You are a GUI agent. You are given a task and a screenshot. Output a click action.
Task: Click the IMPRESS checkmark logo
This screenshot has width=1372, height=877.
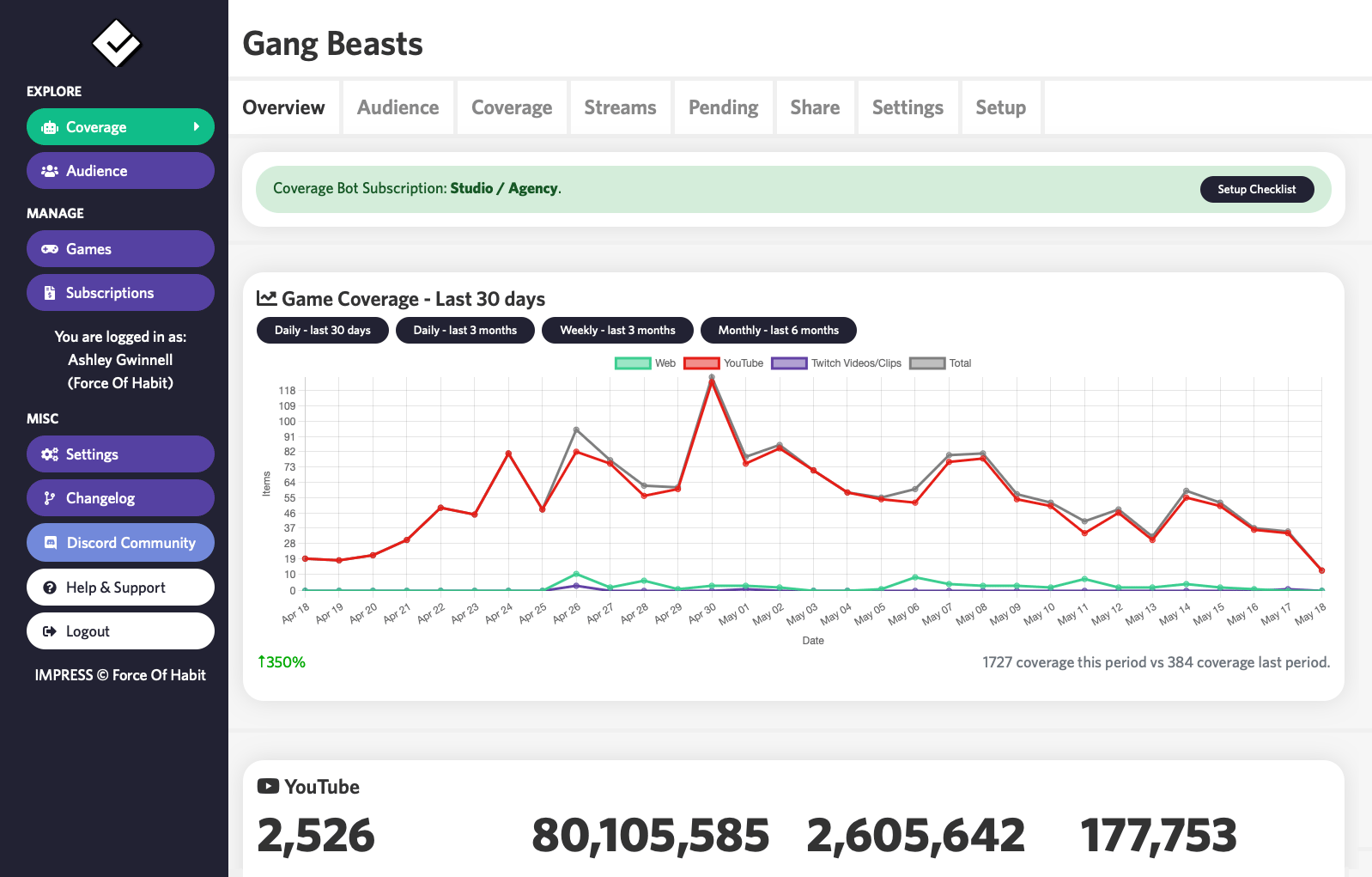117,42
